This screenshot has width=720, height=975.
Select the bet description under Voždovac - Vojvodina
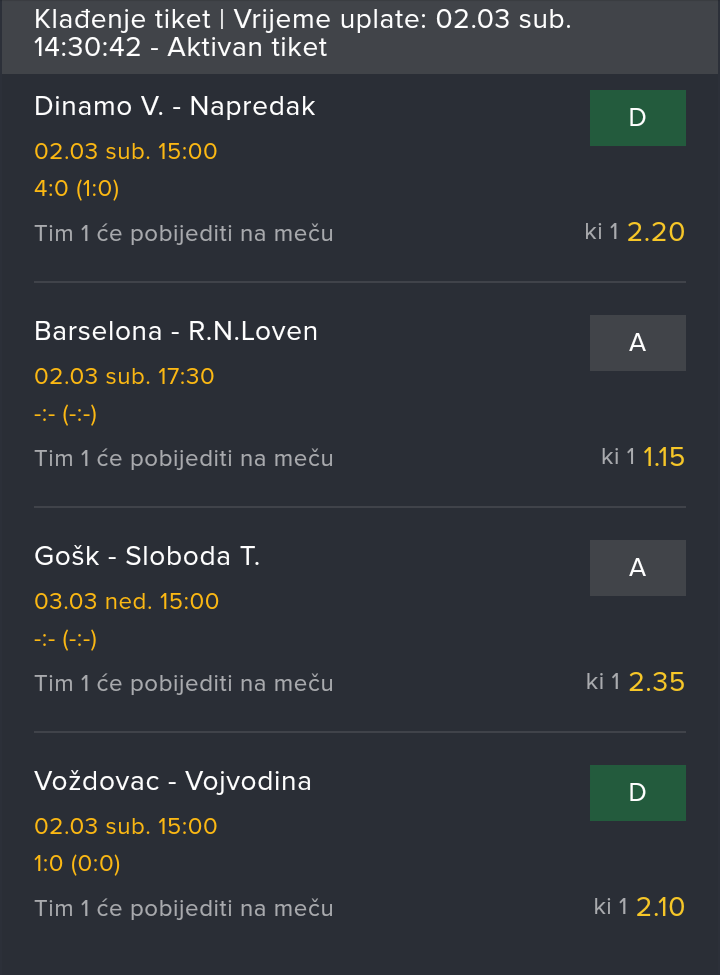[184, 908]
